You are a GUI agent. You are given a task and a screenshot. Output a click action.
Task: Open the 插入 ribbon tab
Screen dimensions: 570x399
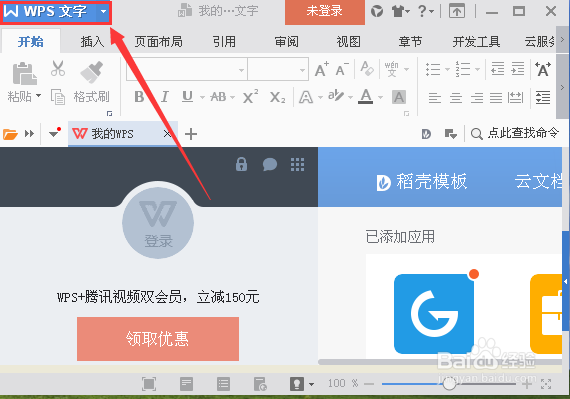click(92, 42)
